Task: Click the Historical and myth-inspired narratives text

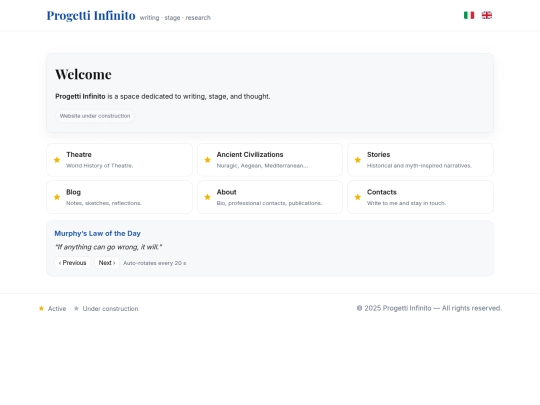Action: point(419,166)
